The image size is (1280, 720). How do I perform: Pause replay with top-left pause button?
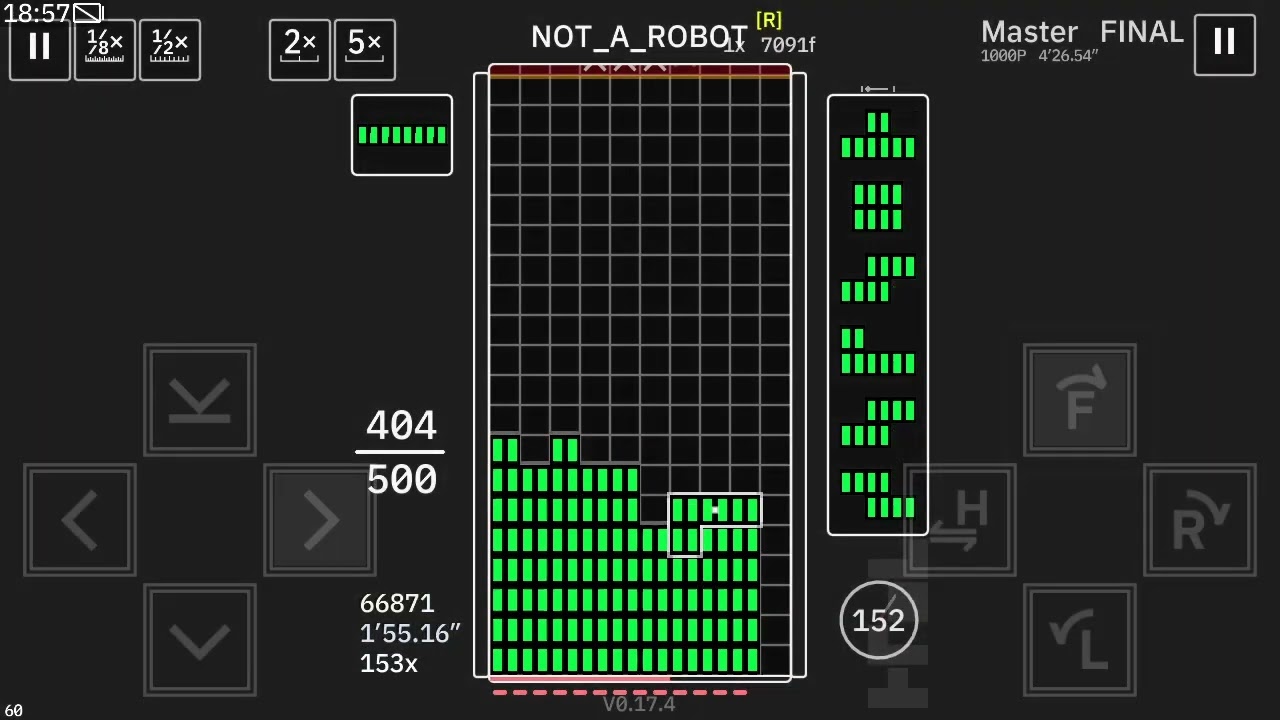tap(40, 50)
